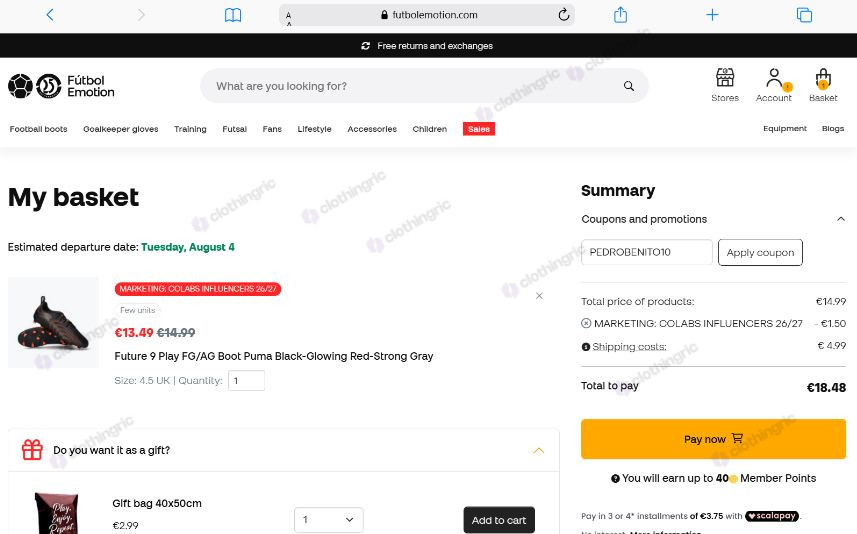Viewport: 857px width, 534px height.
Task: Open the Training menu
Action: click(x=190, y=129)
